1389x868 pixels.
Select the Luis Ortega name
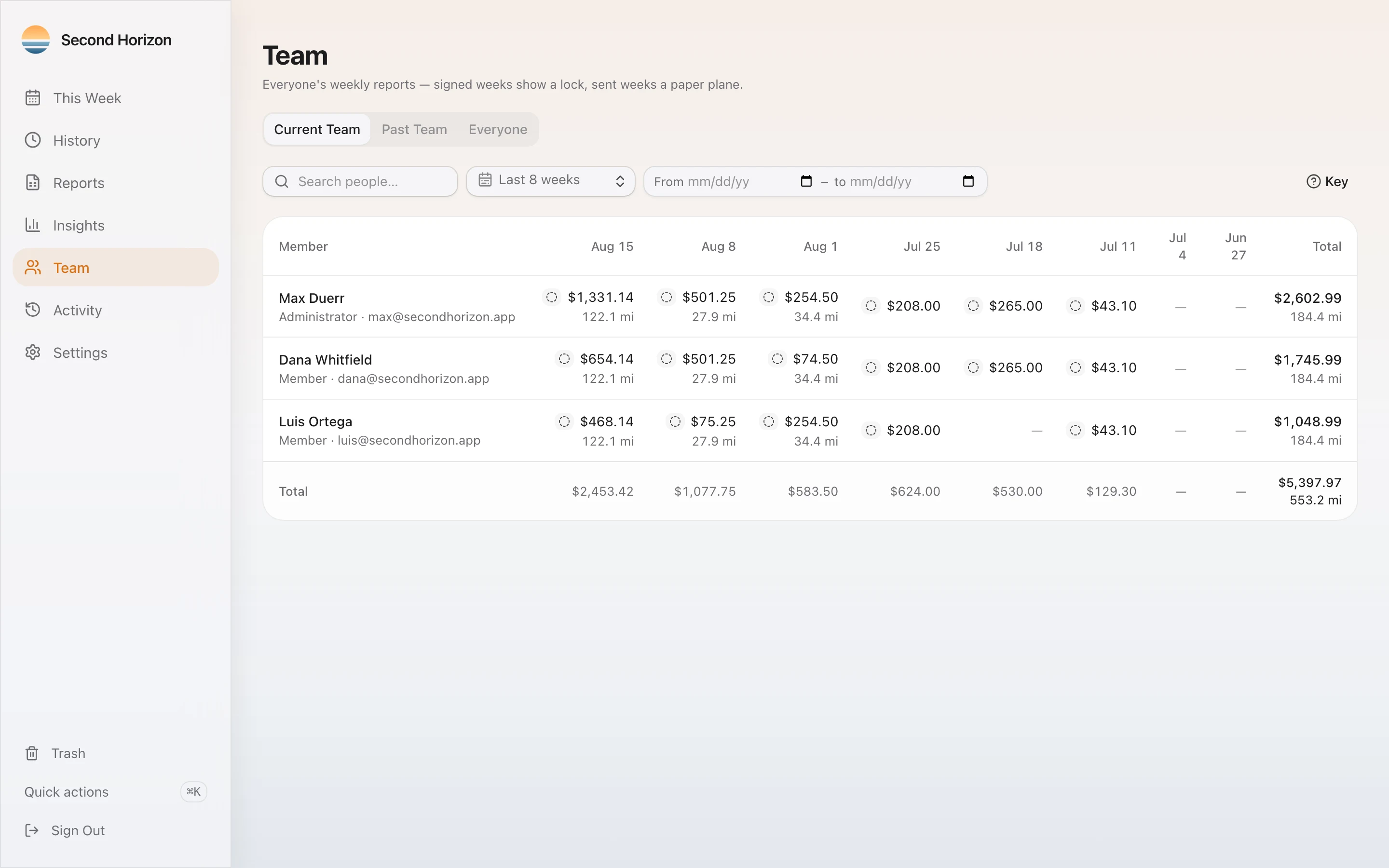[x=316, y=421]
